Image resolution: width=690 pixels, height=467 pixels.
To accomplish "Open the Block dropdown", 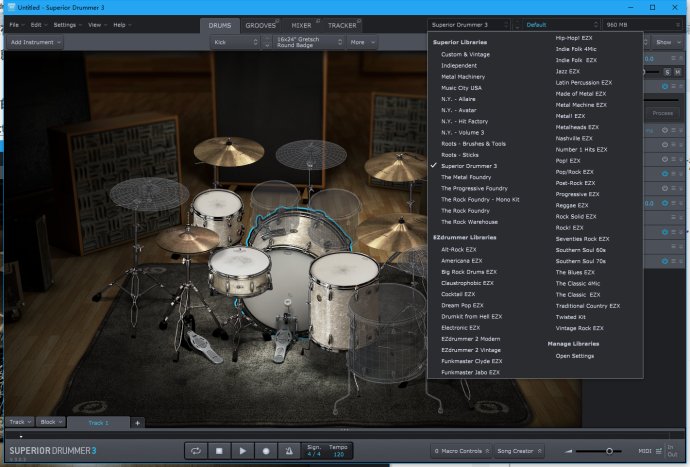I will 51,422.
